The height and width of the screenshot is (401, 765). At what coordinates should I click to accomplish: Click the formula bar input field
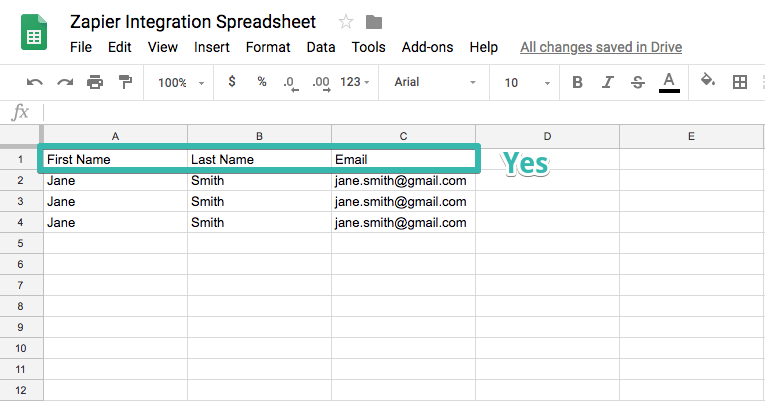tap(400, 112)
